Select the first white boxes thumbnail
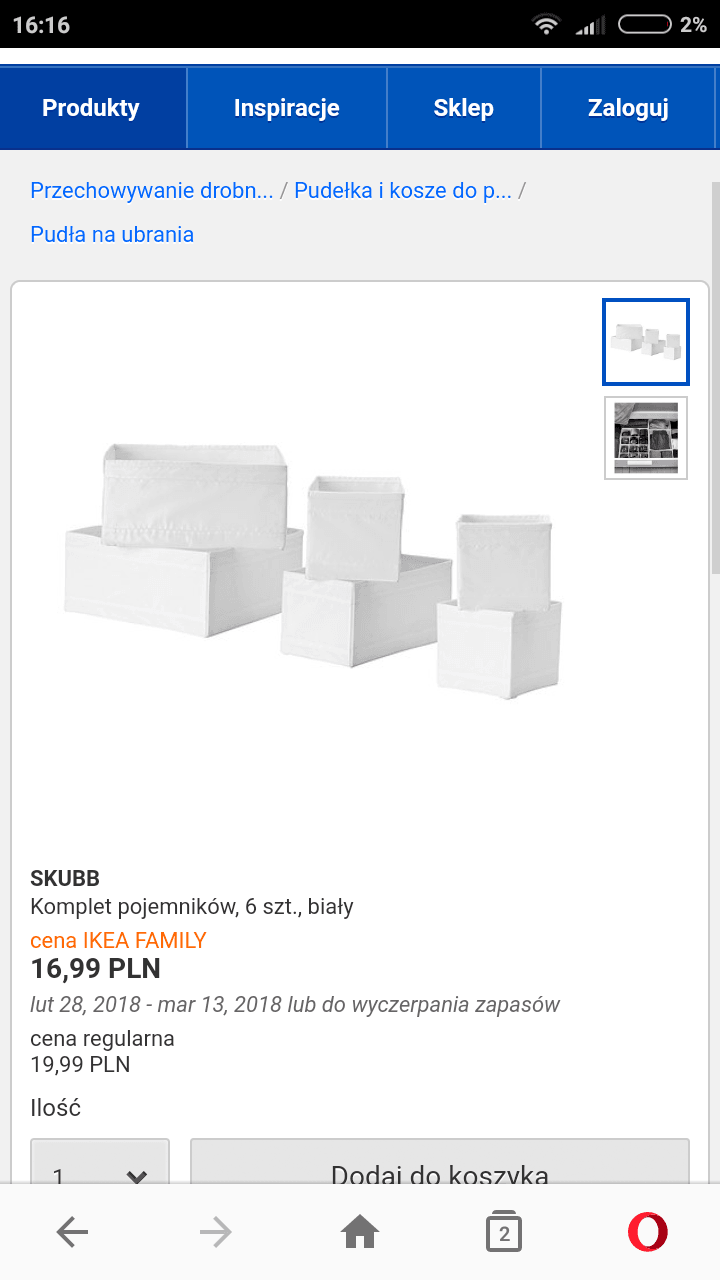720x1280 pixels. pos(646,342)
